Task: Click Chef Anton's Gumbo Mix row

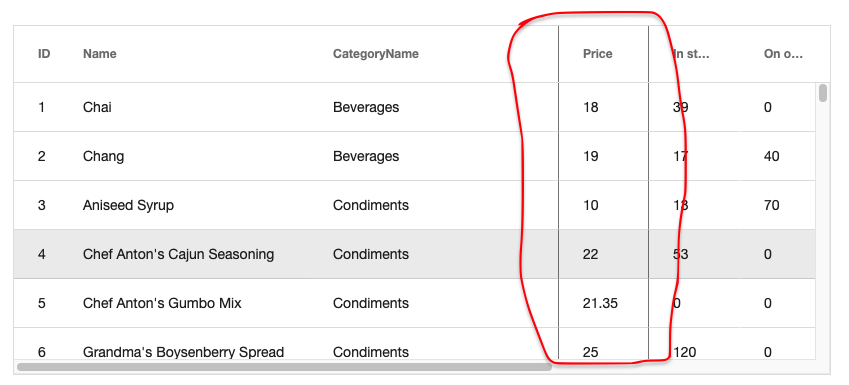Action: pos(414,303)
